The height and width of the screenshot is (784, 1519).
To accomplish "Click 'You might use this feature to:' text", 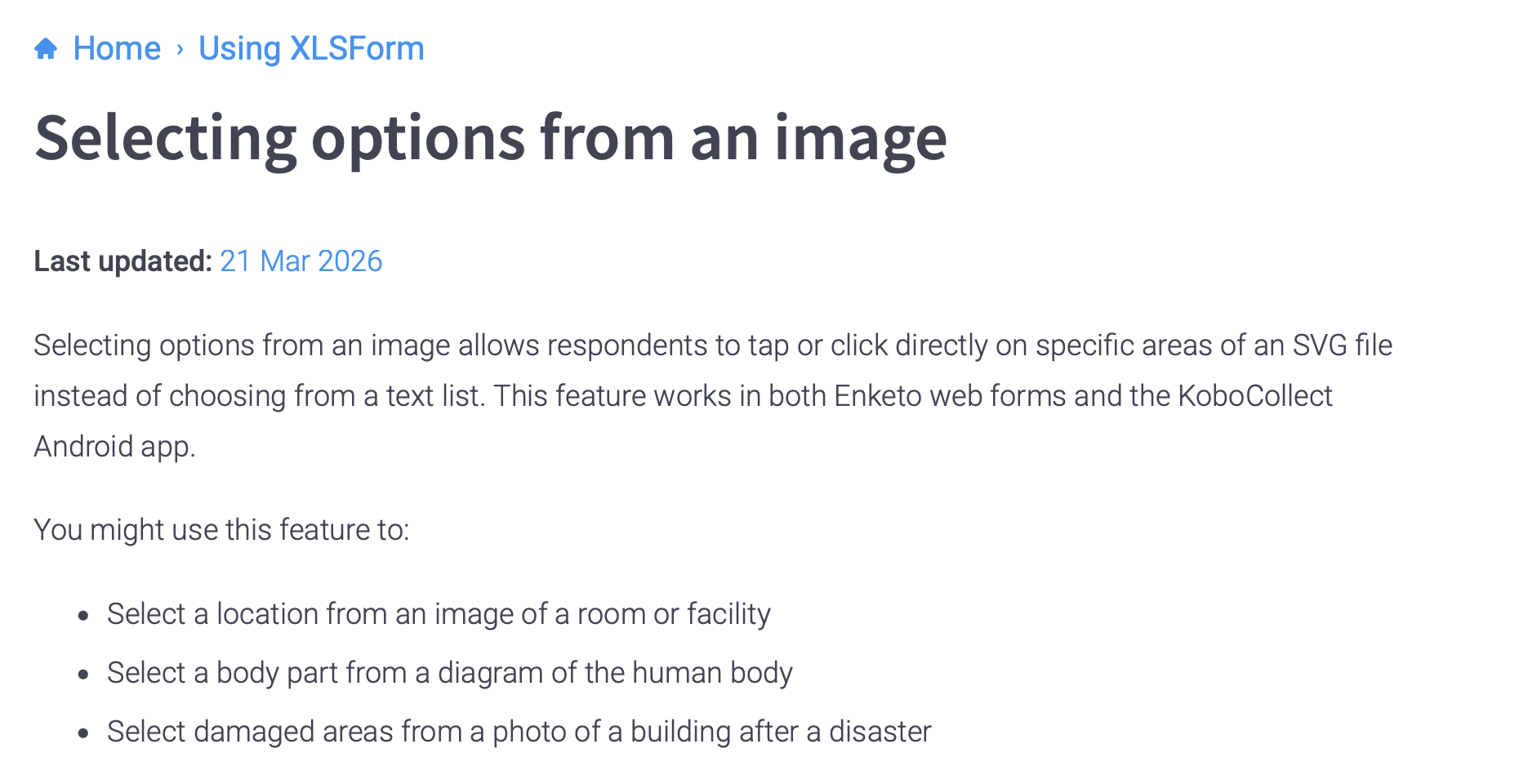I will [x=221, y=530].
